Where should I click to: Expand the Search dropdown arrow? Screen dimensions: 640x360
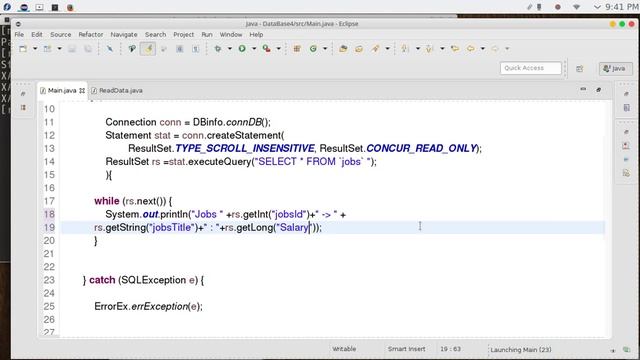[x=387, y=49]
